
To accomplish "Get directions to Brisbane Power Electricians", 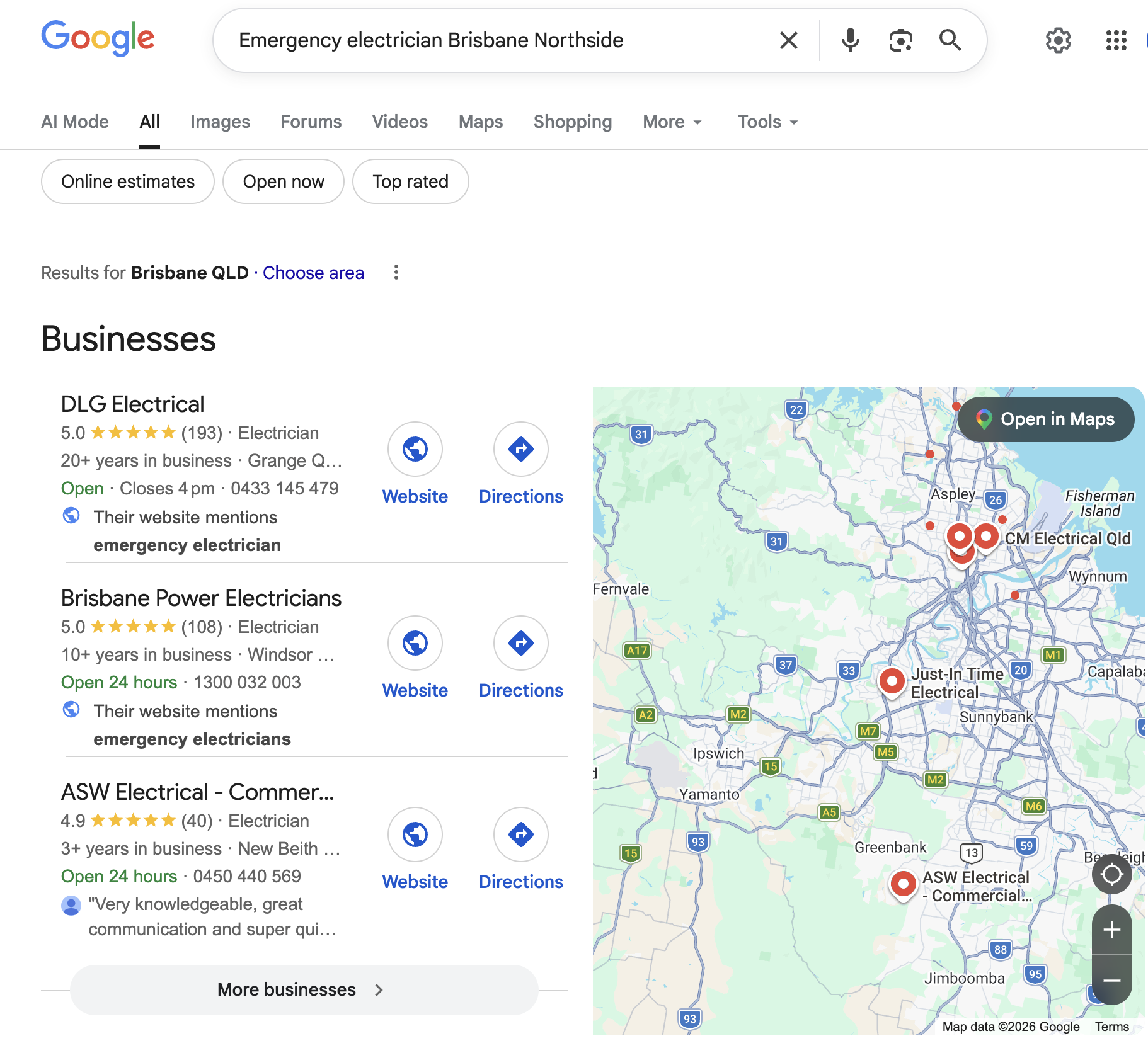I will click(521, 643).
